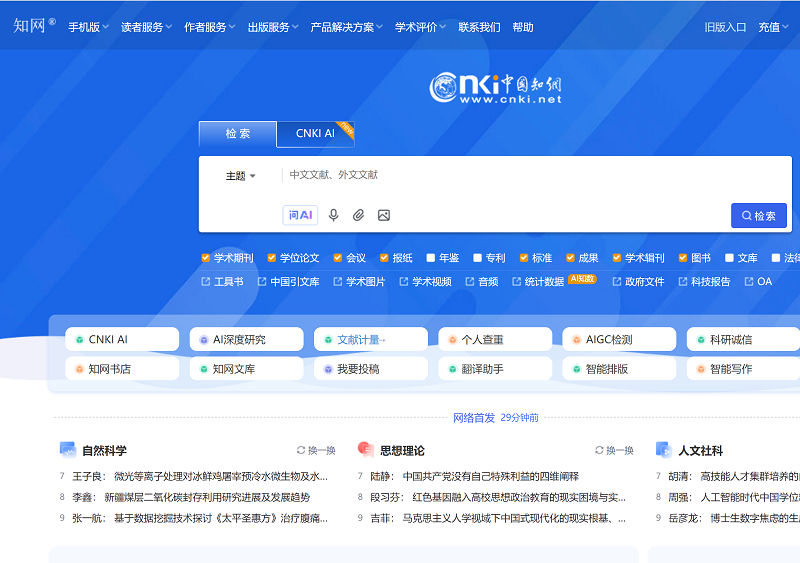Check the 文库 checkbox
Viewport: 800px width, 563px height.
click(730, 258)
